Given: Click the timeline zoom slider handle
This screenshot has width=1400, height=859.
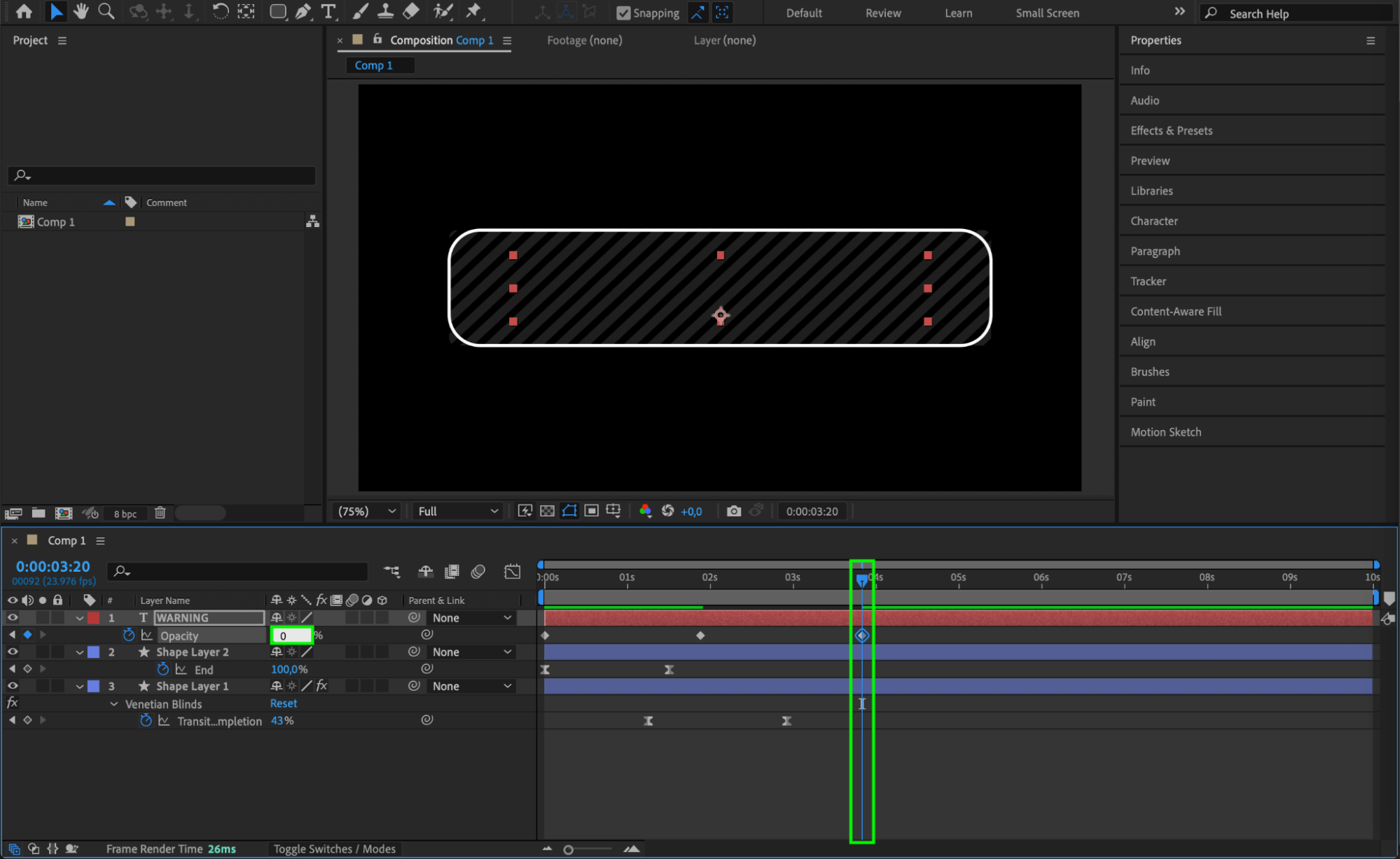Looking at the screenshot, I should pyautogui.click(x=569, y=849).
